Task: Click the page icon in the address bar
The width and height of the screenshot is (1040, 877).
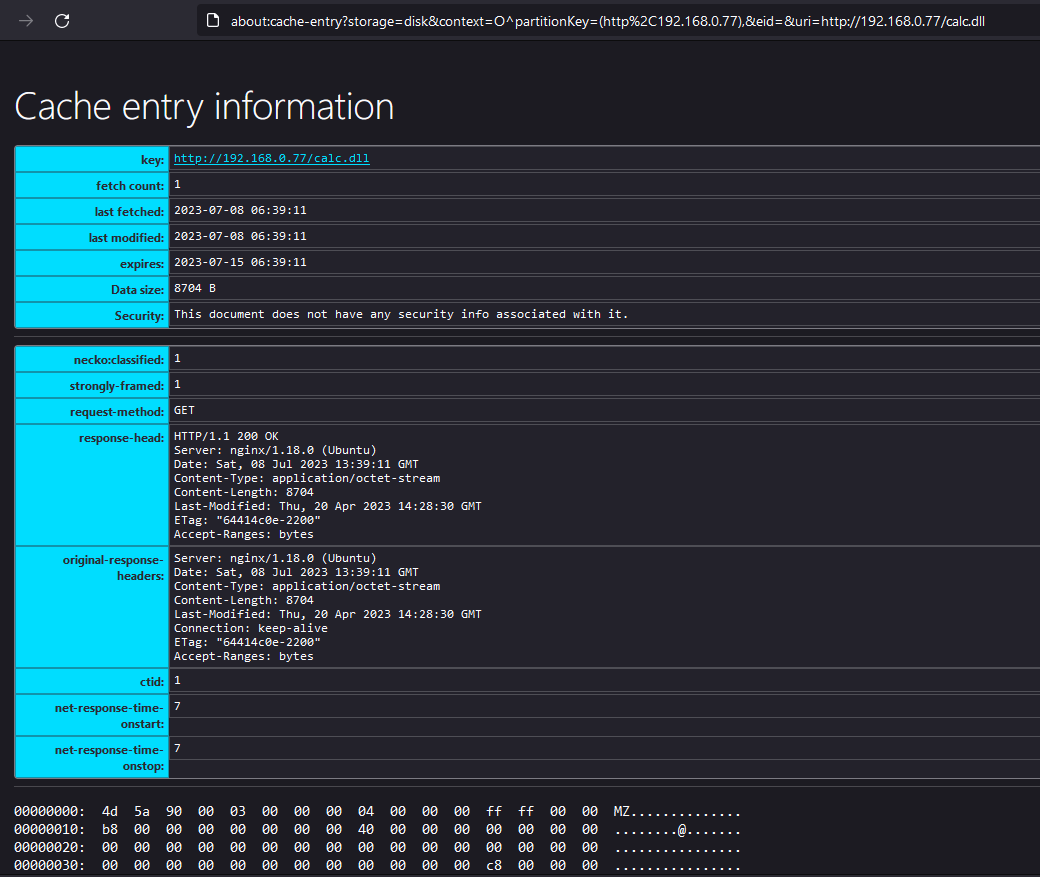Action: tap(211, 21)
